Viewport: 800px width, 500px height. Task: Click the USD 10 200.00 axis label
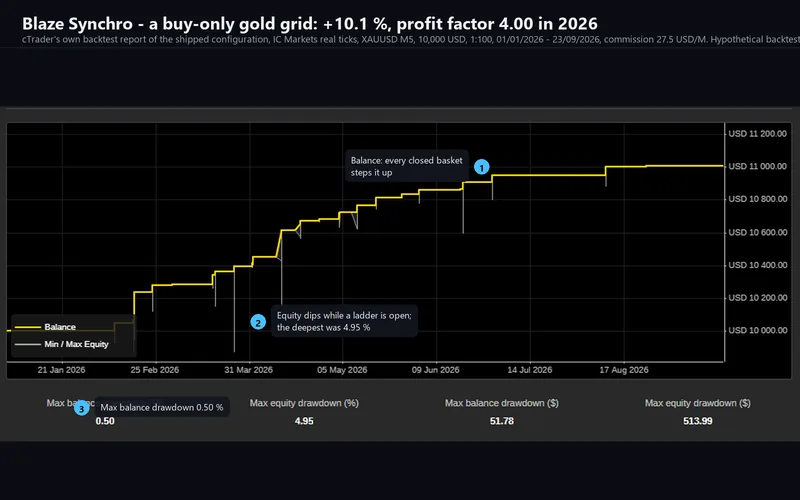[x=757, y=297]
